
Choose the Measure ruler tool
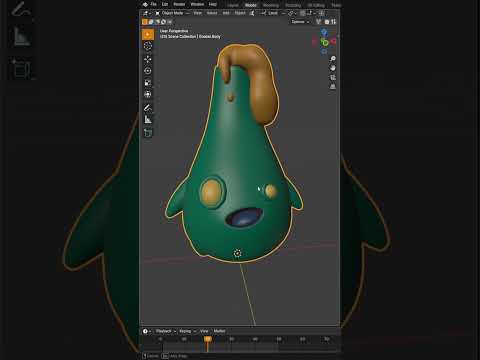point(148,119)
